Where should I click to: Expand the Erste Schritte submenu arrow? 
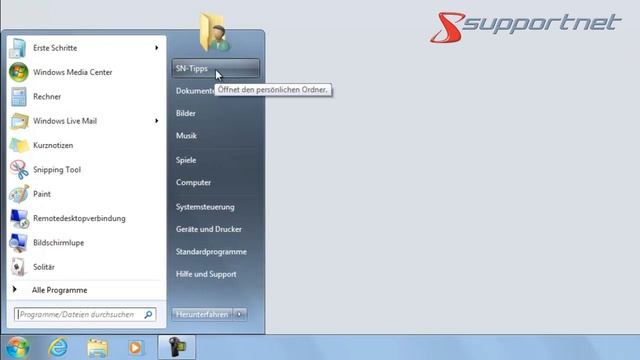[x=156, y=48]
